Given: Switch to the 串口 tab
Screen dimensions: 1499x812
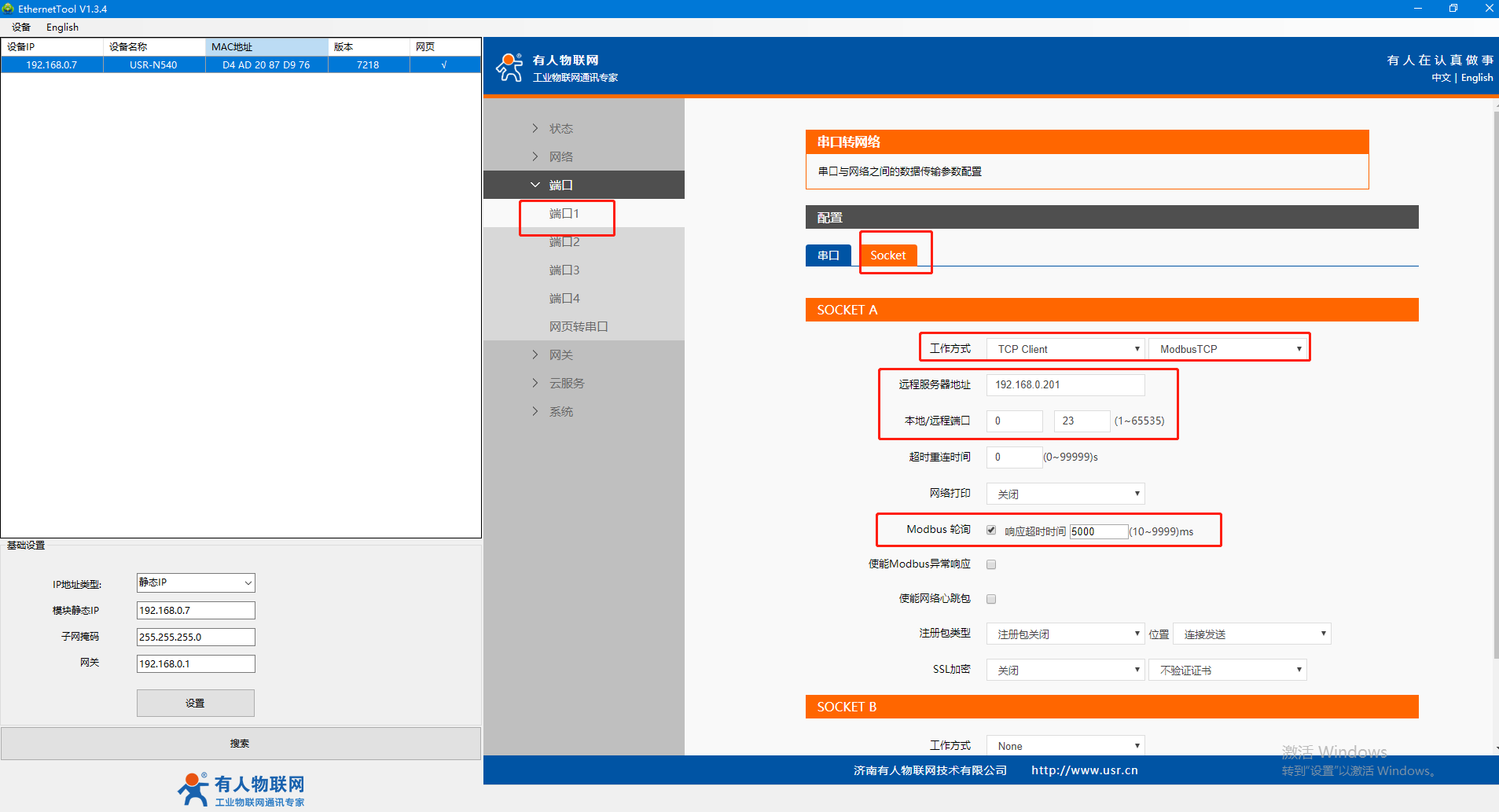Looking at the screenshot, I should click(828, 255).
